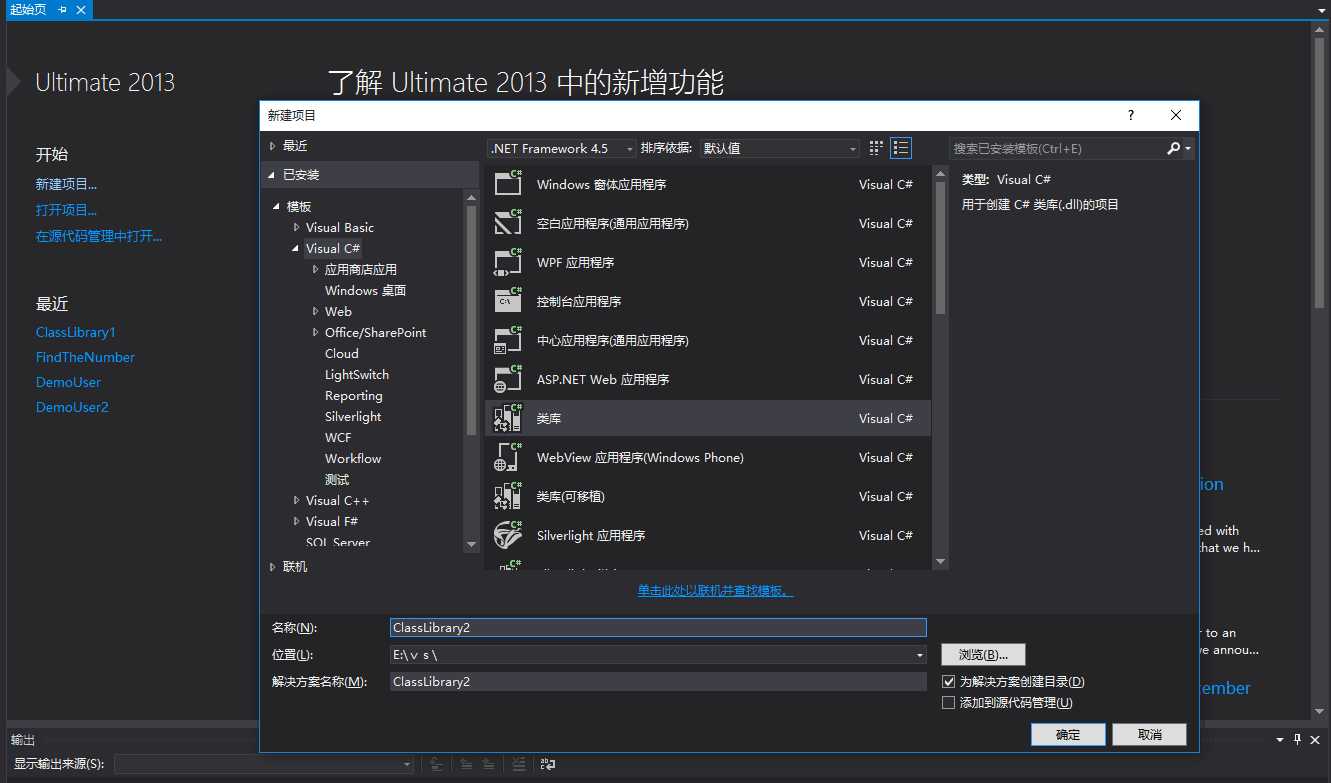Select 测试 in template tree
Viewport: 1331px width, 783px height.
pyautogui.click(x=337, y=479)
